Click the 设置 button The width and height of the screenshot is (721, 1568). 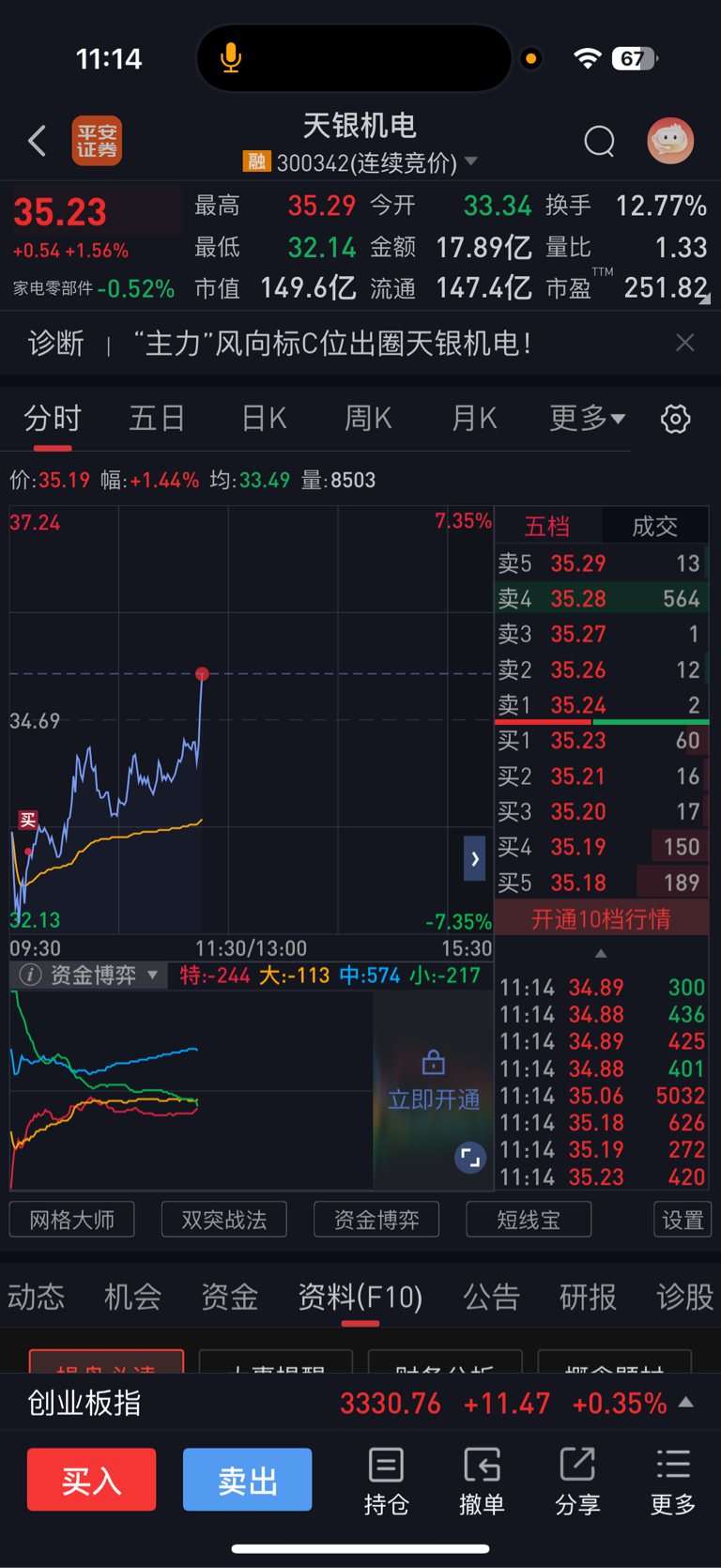click(x=683, y=1220)
